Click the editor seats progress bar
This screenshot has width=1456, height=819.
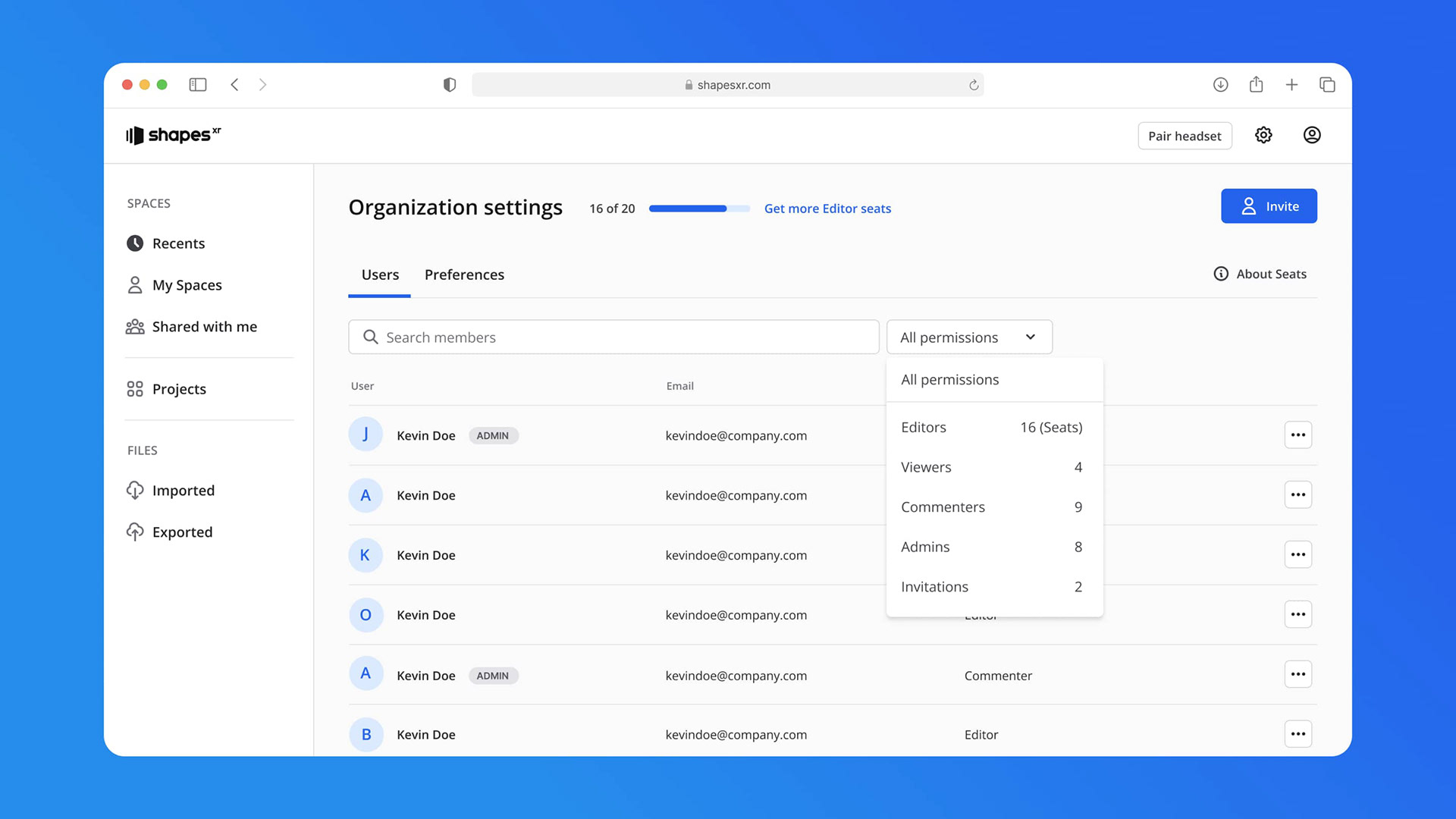(x=699, y=209)
